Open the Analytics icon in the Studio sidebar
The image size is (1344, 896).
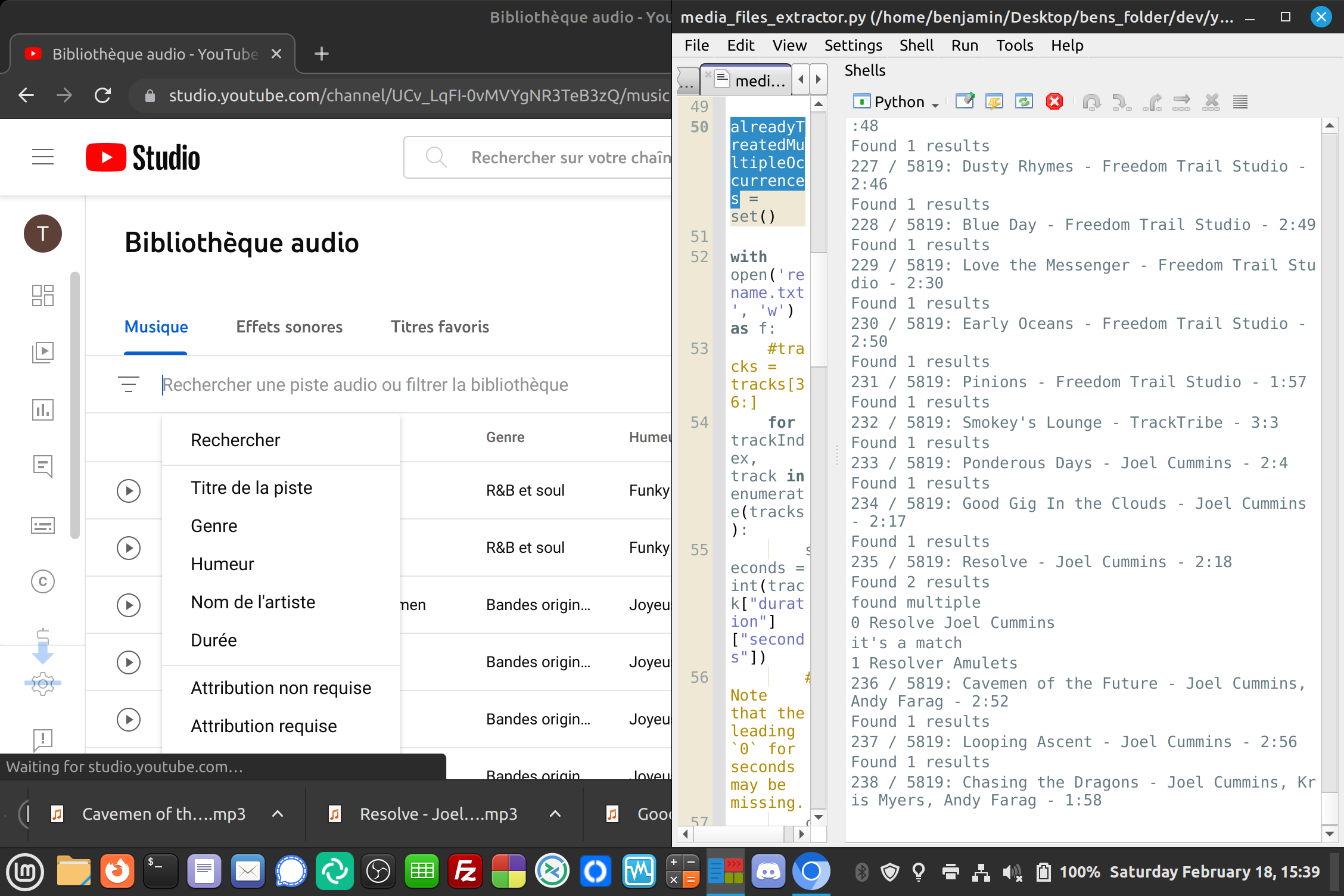(43, 410)
